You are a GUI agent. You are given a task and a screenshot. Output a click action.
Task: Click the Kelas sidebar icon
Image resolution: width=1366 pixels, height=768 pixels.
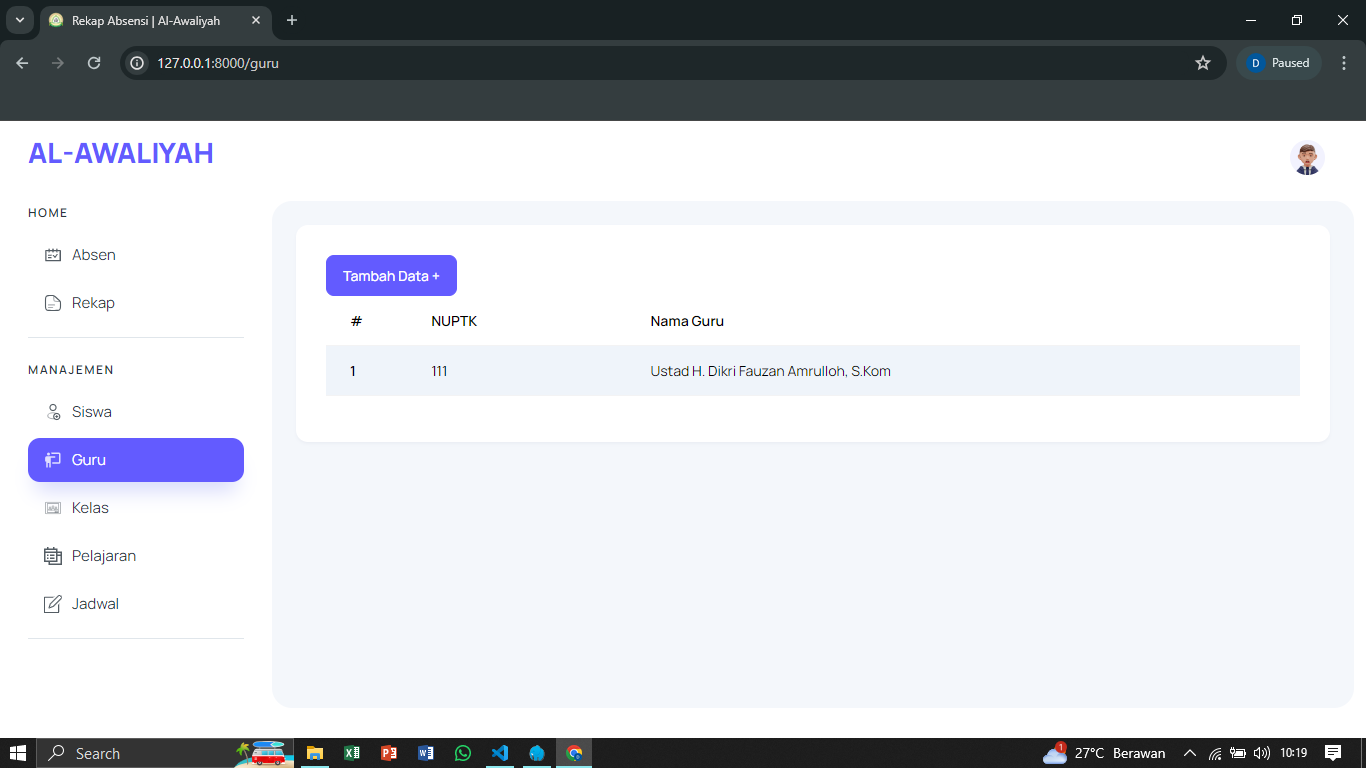pyautogui.click(x=53, y=508)
